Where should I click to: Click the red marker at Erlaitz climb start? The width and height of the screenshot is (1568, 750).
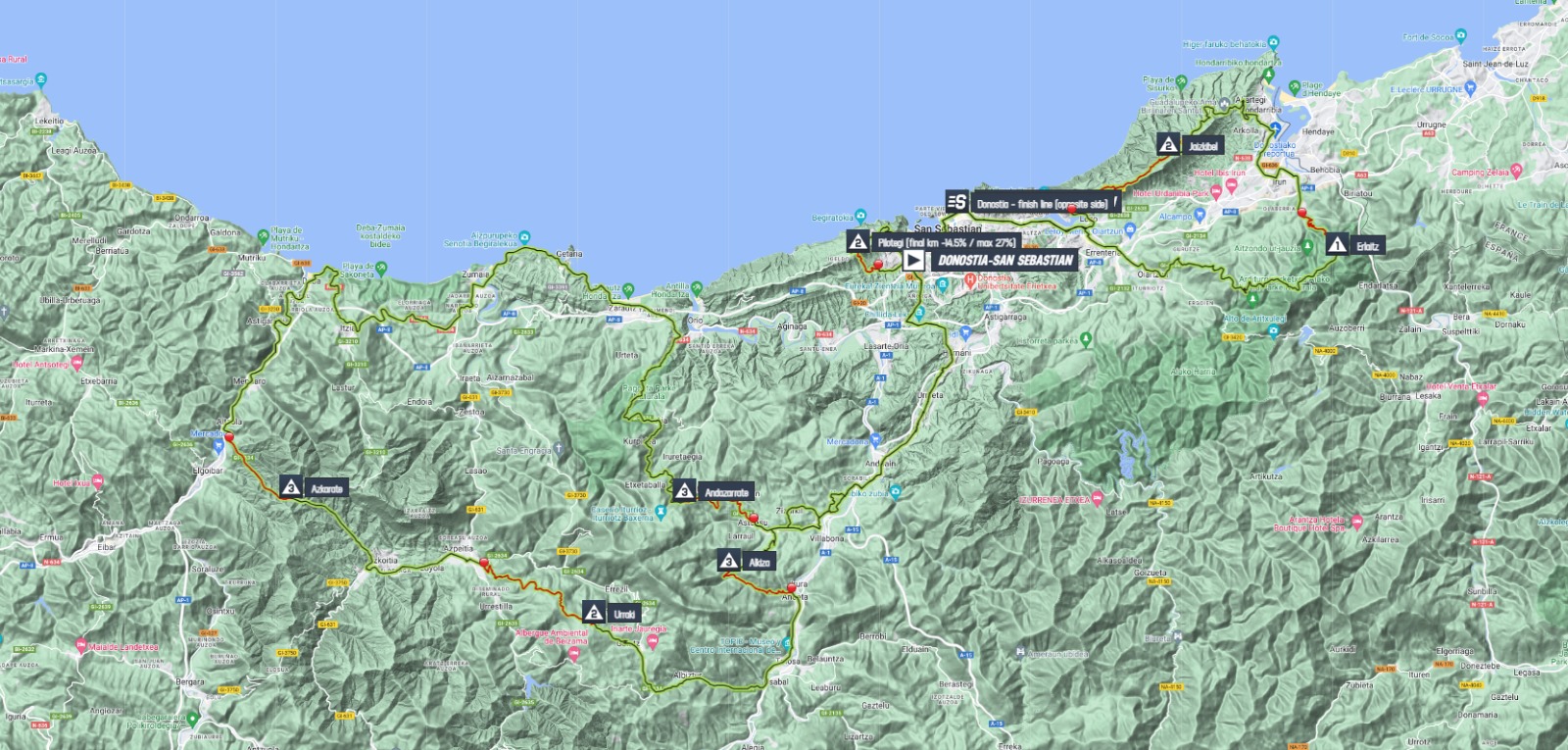[1302, 211]
